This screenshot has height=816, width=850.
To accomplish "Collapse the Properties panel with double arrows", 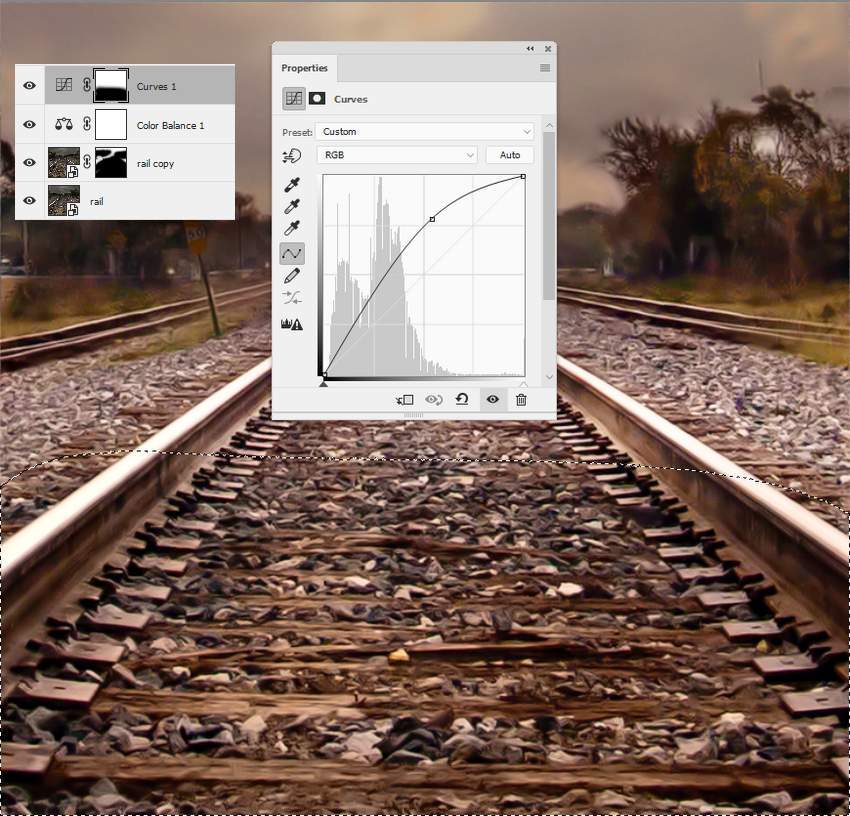I will (x=530, y=49).
